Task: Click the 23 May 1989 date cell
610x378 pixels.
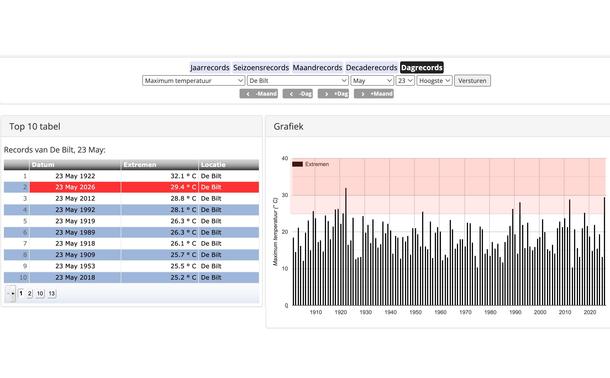Action: [75, 232]
